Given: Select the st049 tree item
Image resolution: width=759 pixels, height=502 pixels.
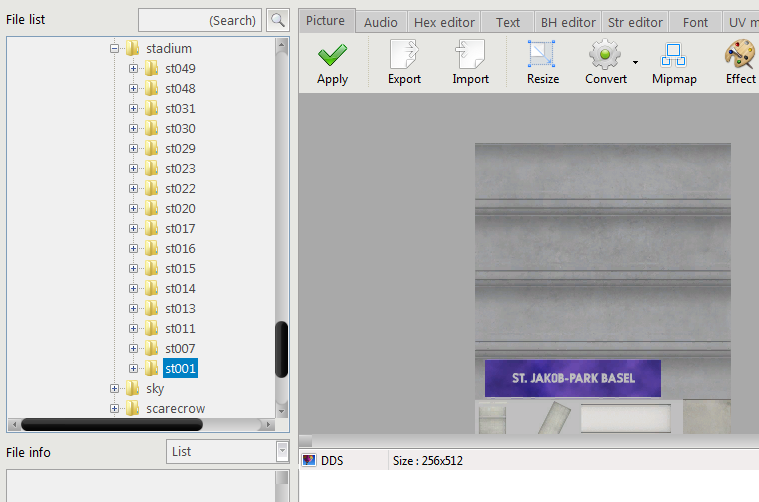Looking at the screenshot, I should 180,69.
